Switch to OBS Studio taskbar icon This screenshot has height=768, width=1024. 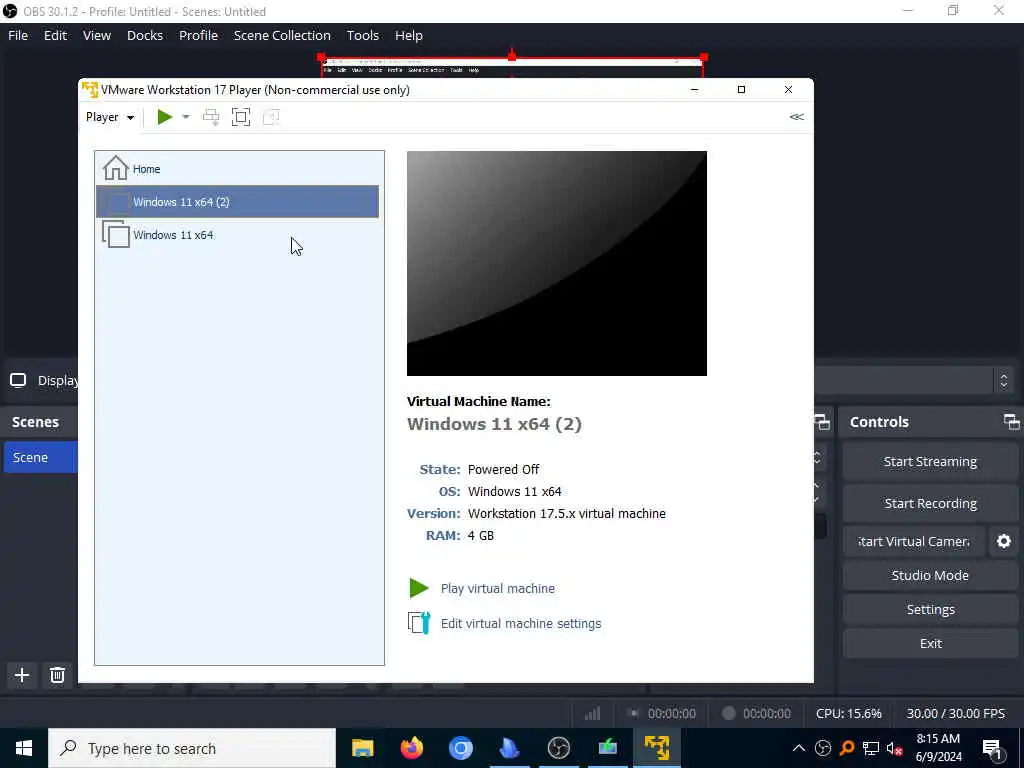(558, 748)
